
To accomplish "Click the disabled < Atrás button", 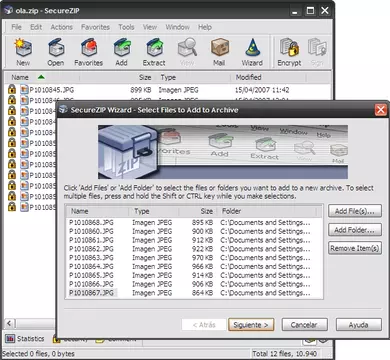I will click(204, 325).
